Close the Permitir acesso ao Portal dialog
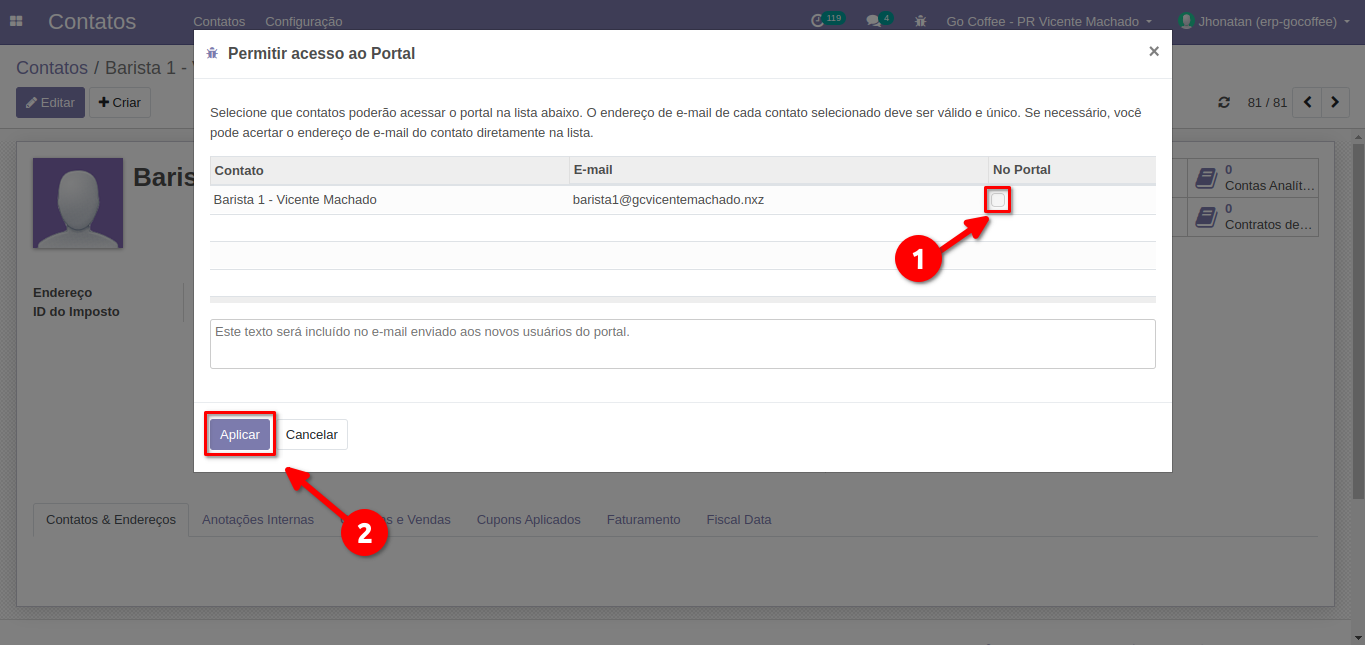 coord(1153,52)
